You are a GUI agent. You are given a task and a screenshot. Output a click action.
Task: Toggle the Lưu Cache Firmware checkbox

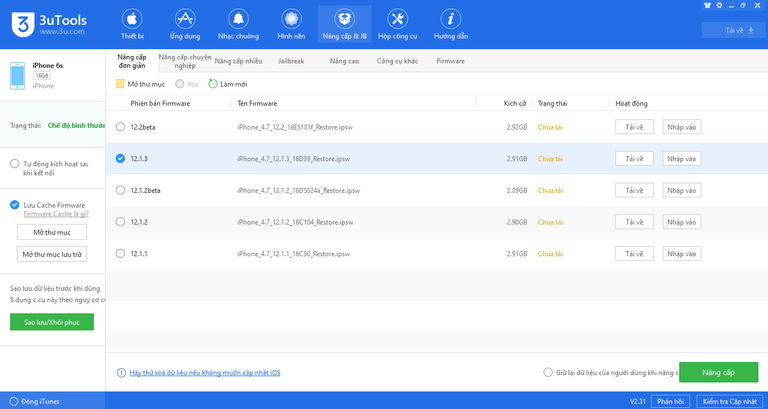click(x=14, y=204)
